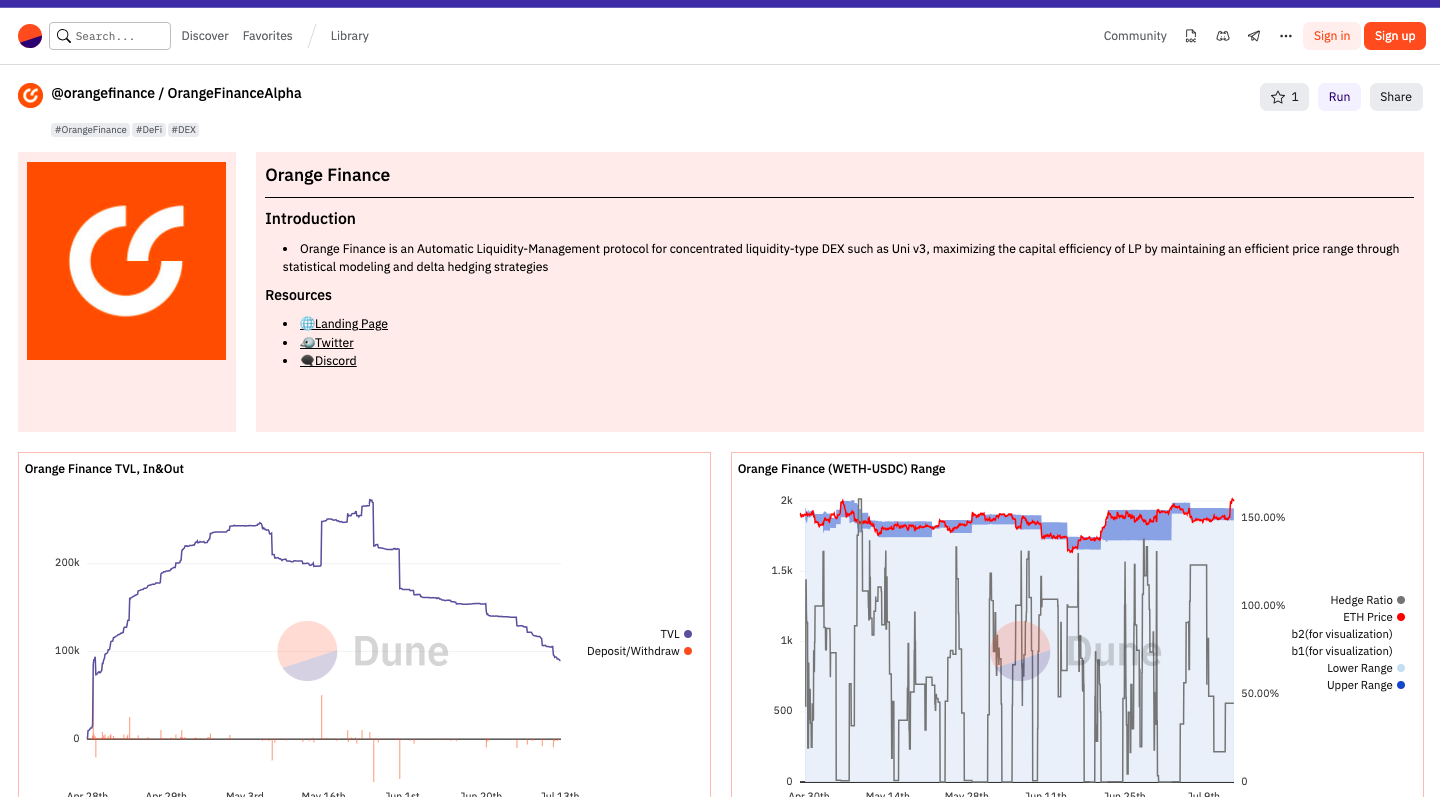
Task: Toggle the TVL series in the legend
Action: point(676,634)
